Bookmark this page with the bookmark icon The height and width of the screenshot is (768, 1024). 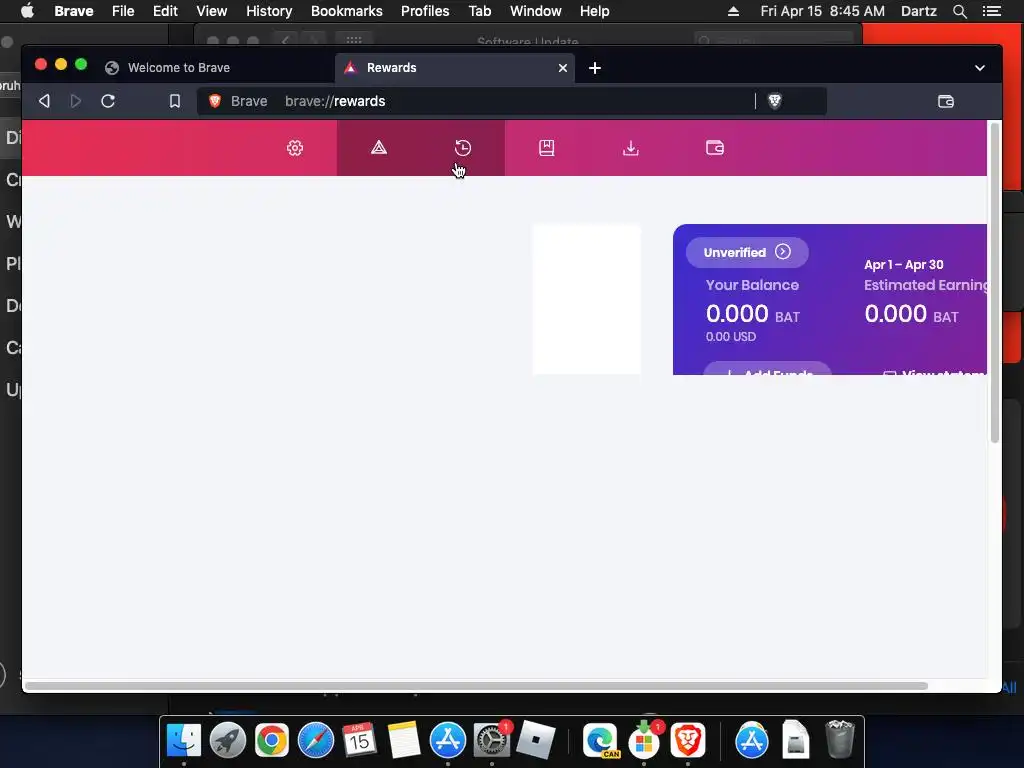(x=174, y=101)
